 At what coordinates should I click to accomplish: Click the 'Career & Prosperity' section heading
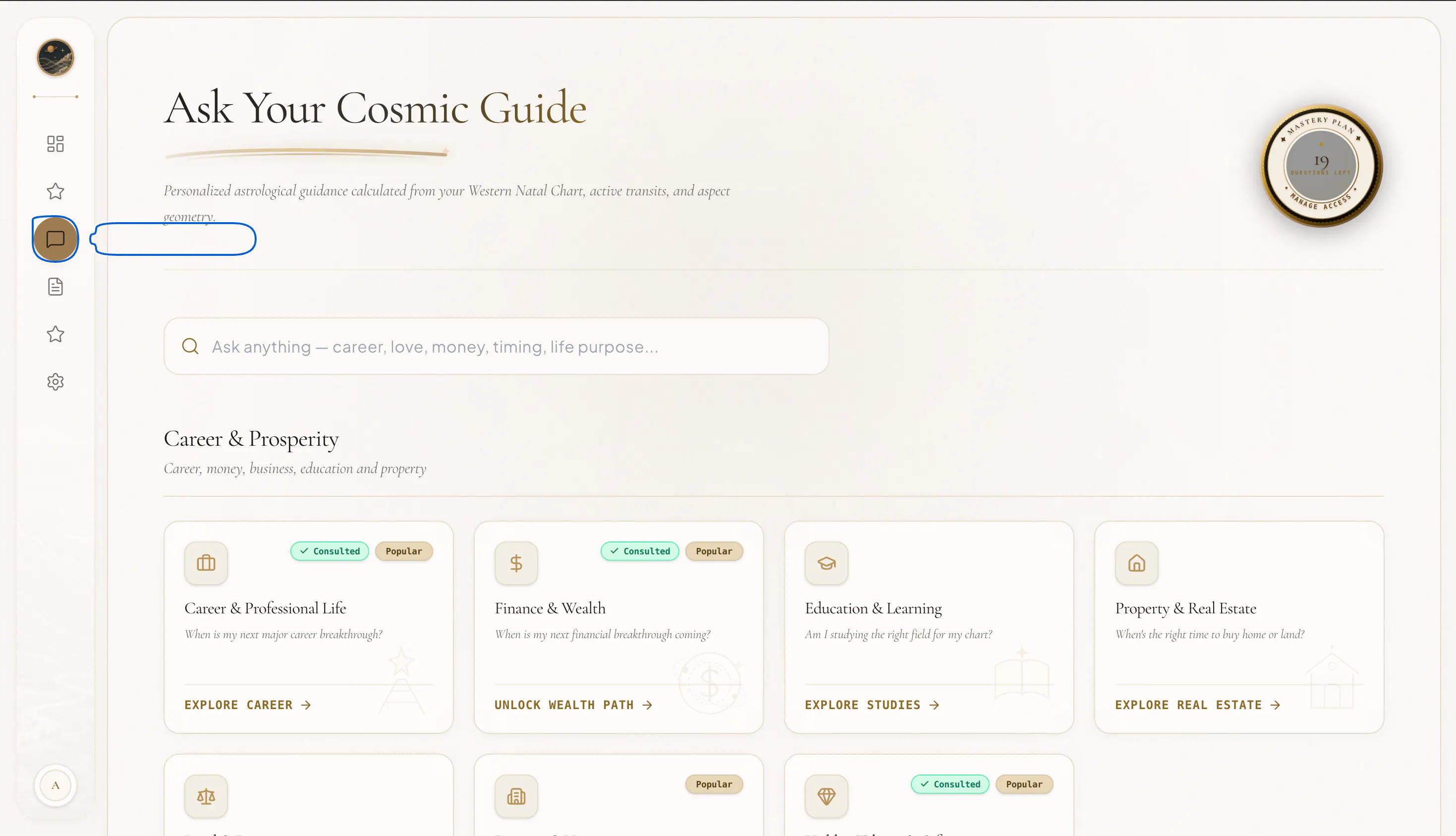[x=251, y=439]
